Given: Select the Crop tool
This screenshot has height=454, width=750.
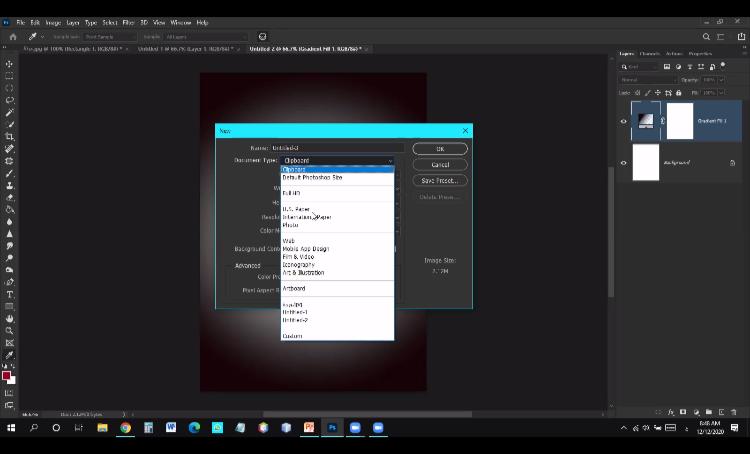Looking at the screenshot, I should pyautogui.click(x=10, y=136).
